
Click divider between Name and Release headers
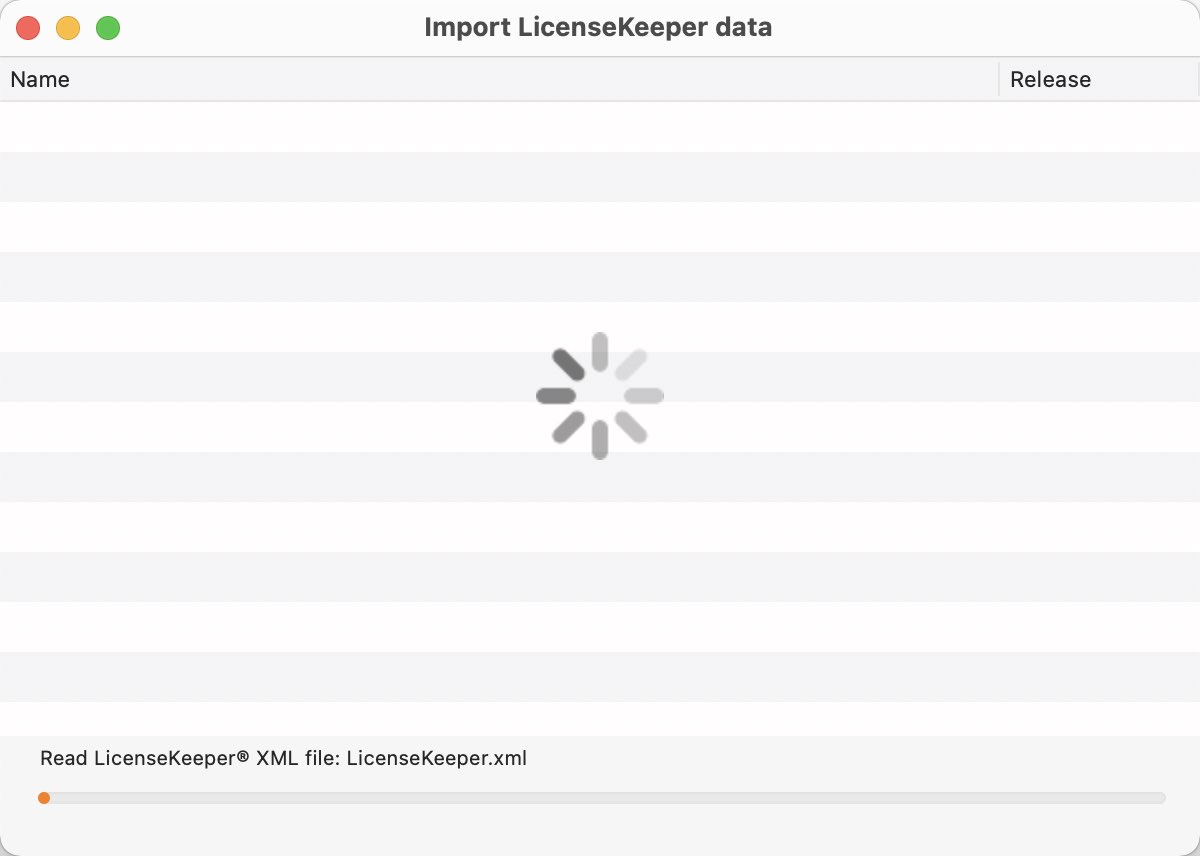[999, 80]
